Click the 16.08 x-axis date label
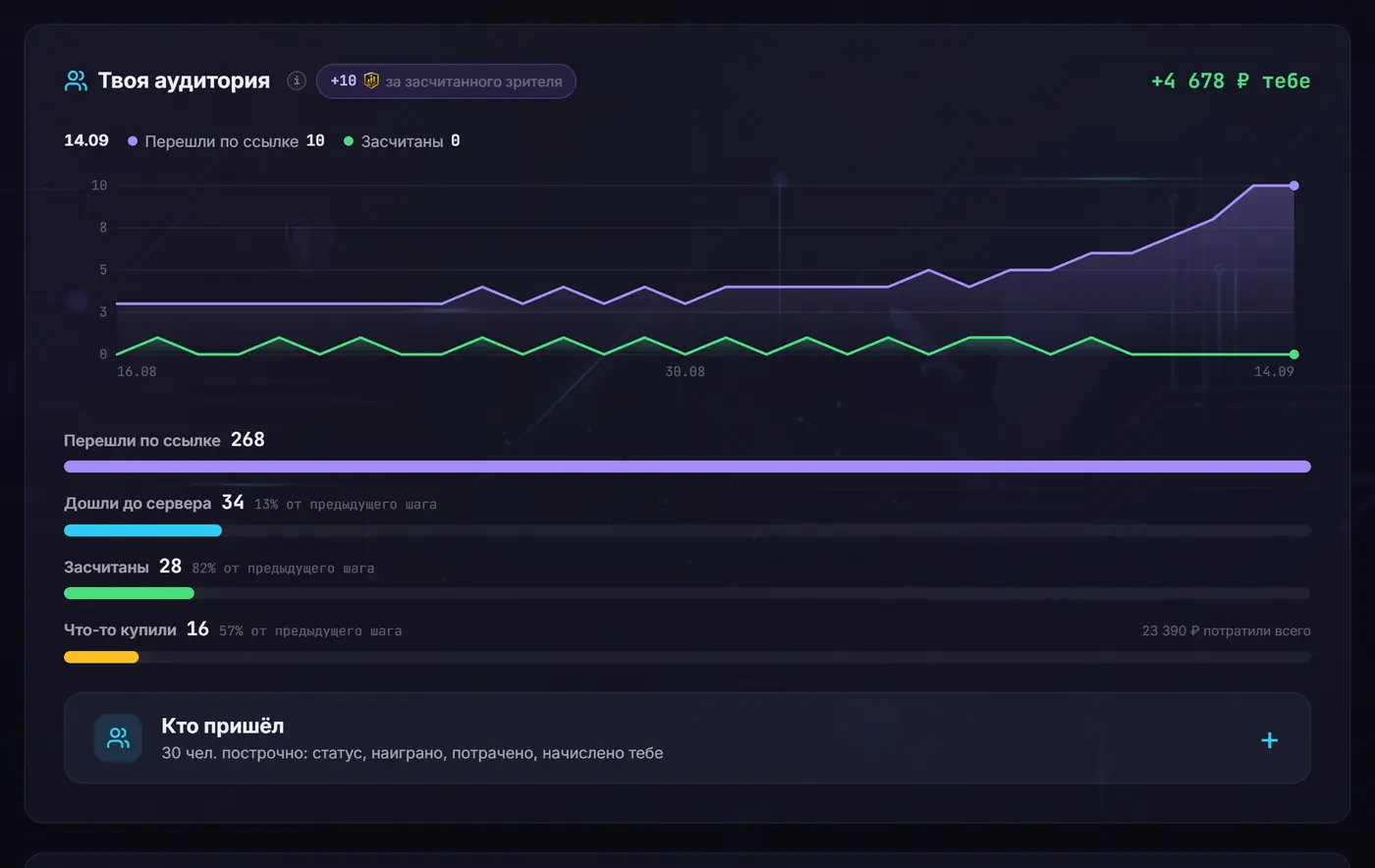The width and height of the screenshot is (1375, 868). [137, 371]
